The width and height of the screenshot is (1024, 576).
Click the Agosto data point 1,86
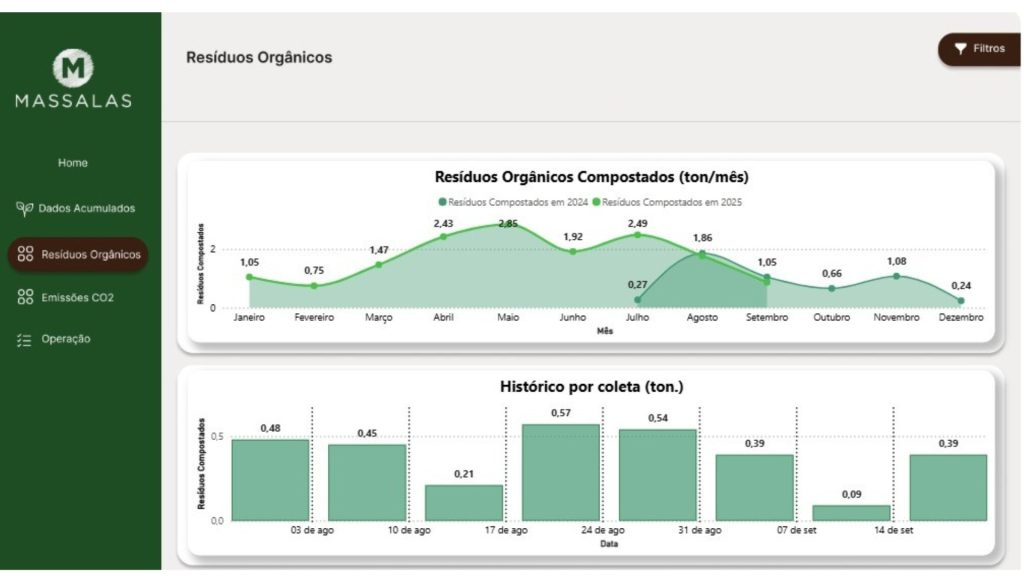702,253
